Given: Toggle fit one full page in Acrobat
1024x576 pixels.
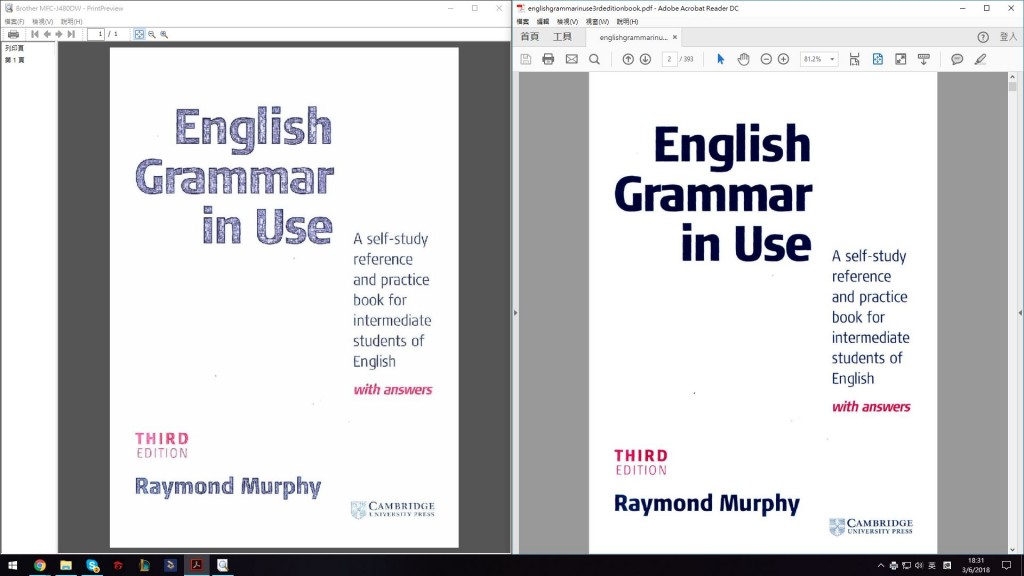Looking at the screenshot, I should 877,59.
